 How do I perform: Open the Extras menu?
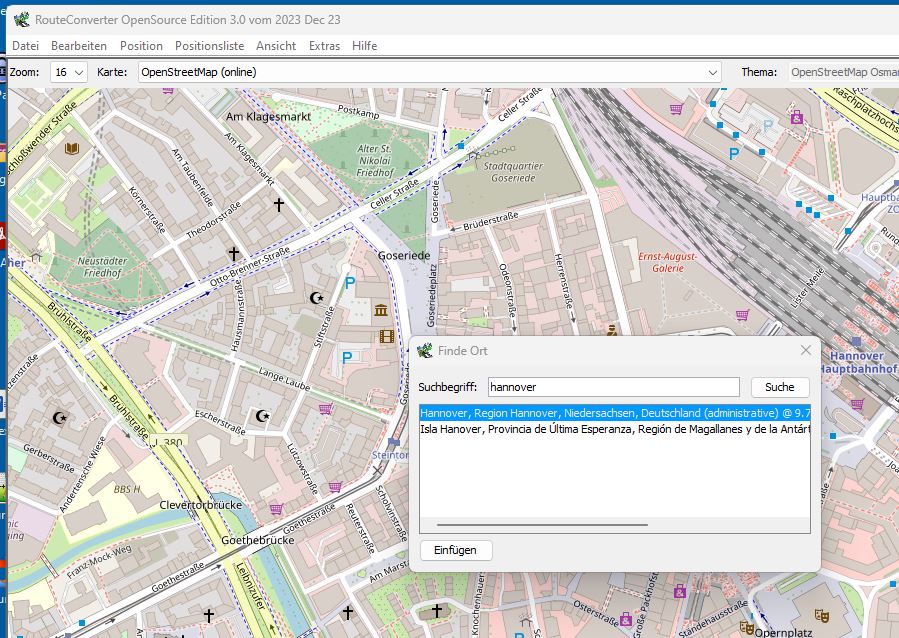[x=324, y=46]
